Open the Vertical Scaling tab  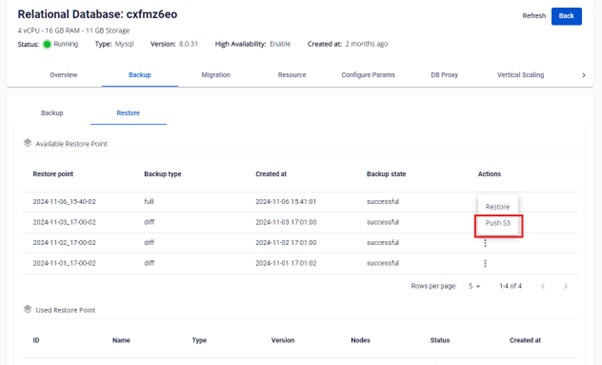[x=521, y=75]
